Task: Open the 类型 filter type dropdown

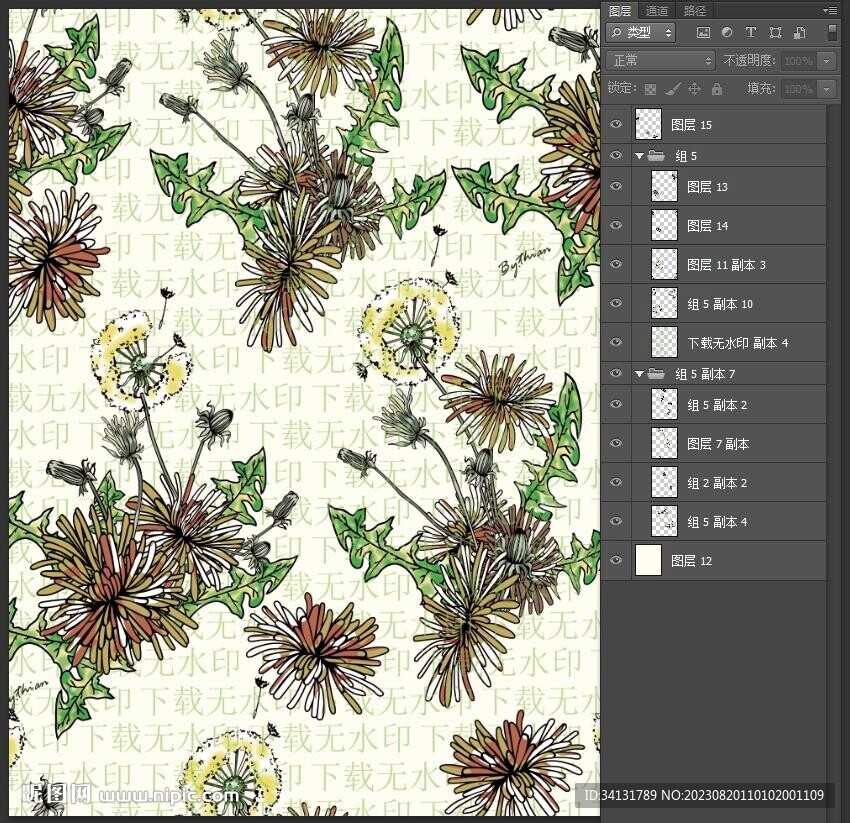Action: pos(641,33)
